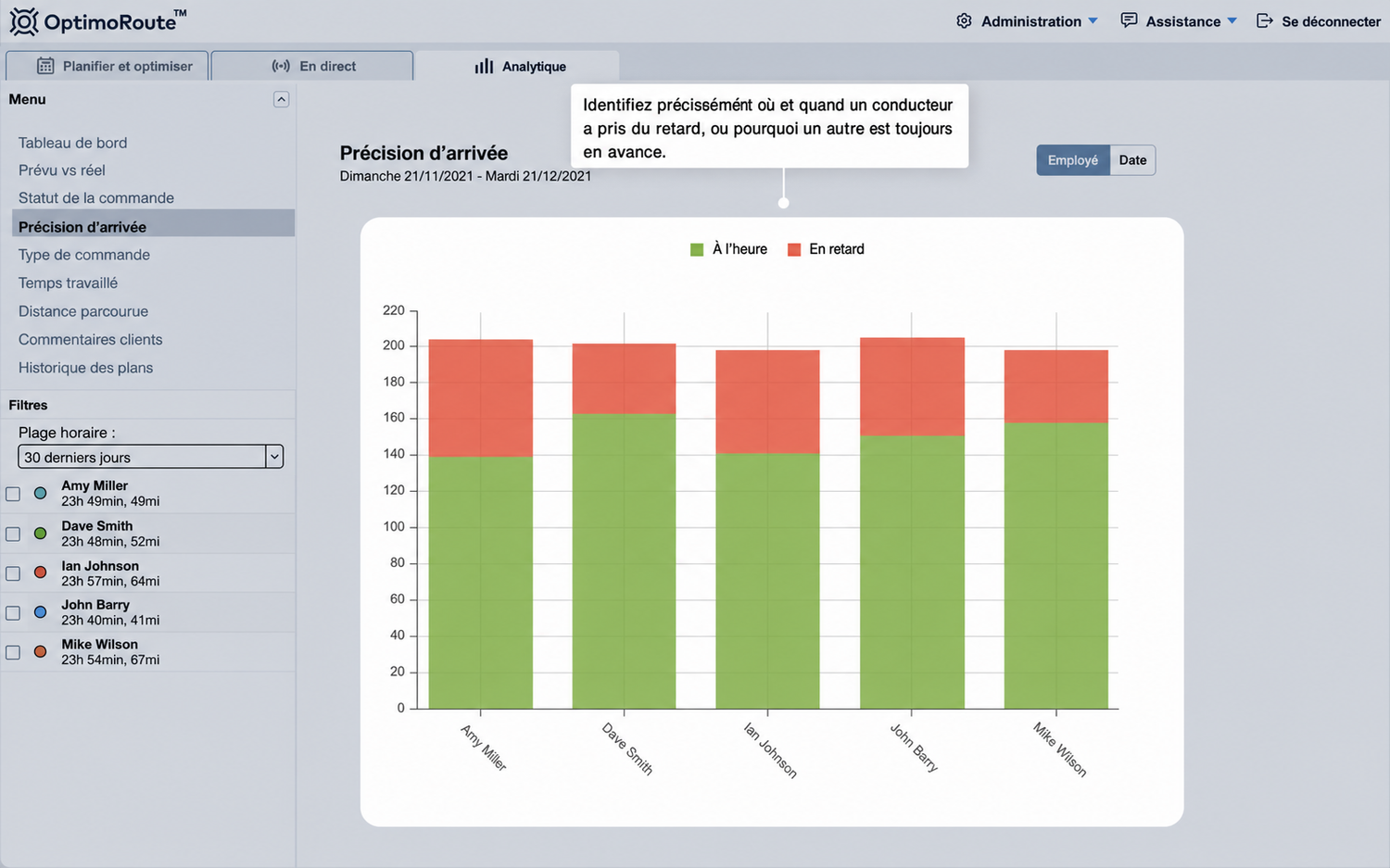Check the Mike Wilson checkbox

[13, 652]
